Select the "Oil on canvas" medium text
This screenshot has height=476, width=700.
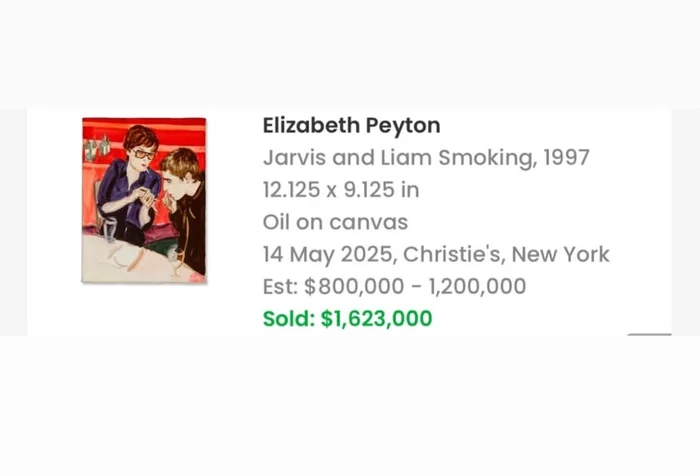point(335,222)
